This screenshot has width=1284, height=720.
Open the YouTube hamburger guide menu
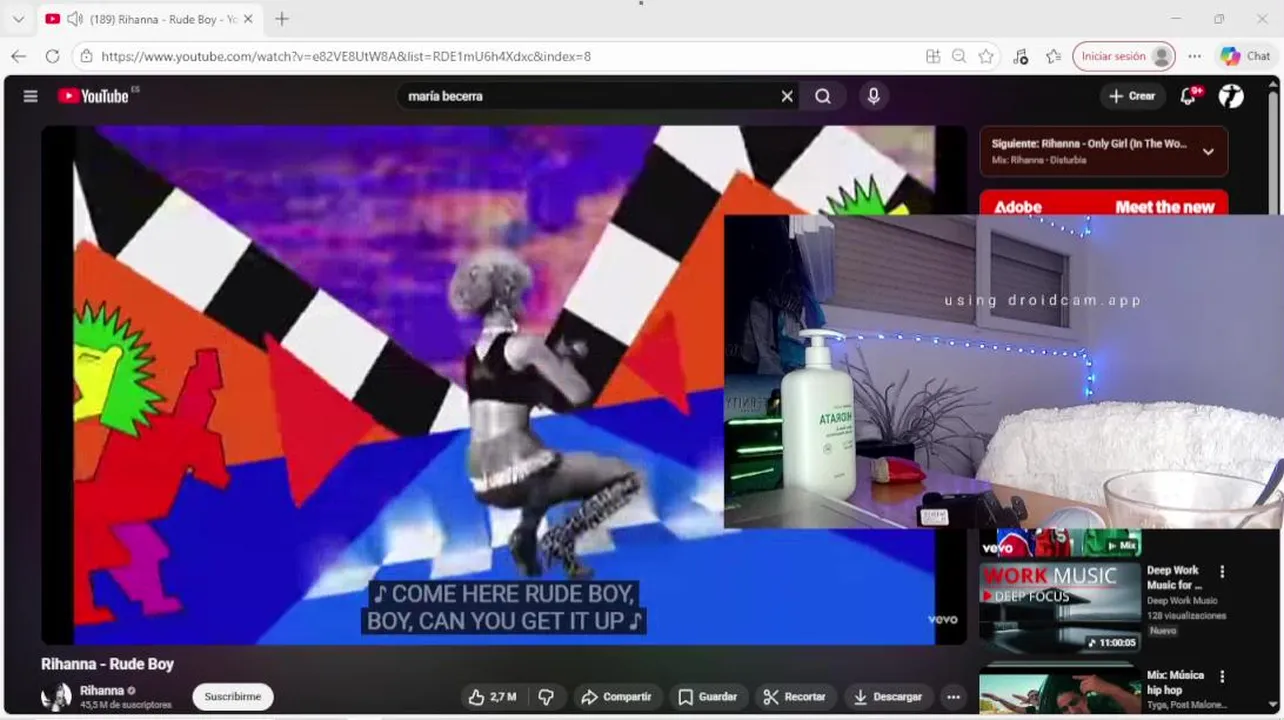[x=30, y=96]
